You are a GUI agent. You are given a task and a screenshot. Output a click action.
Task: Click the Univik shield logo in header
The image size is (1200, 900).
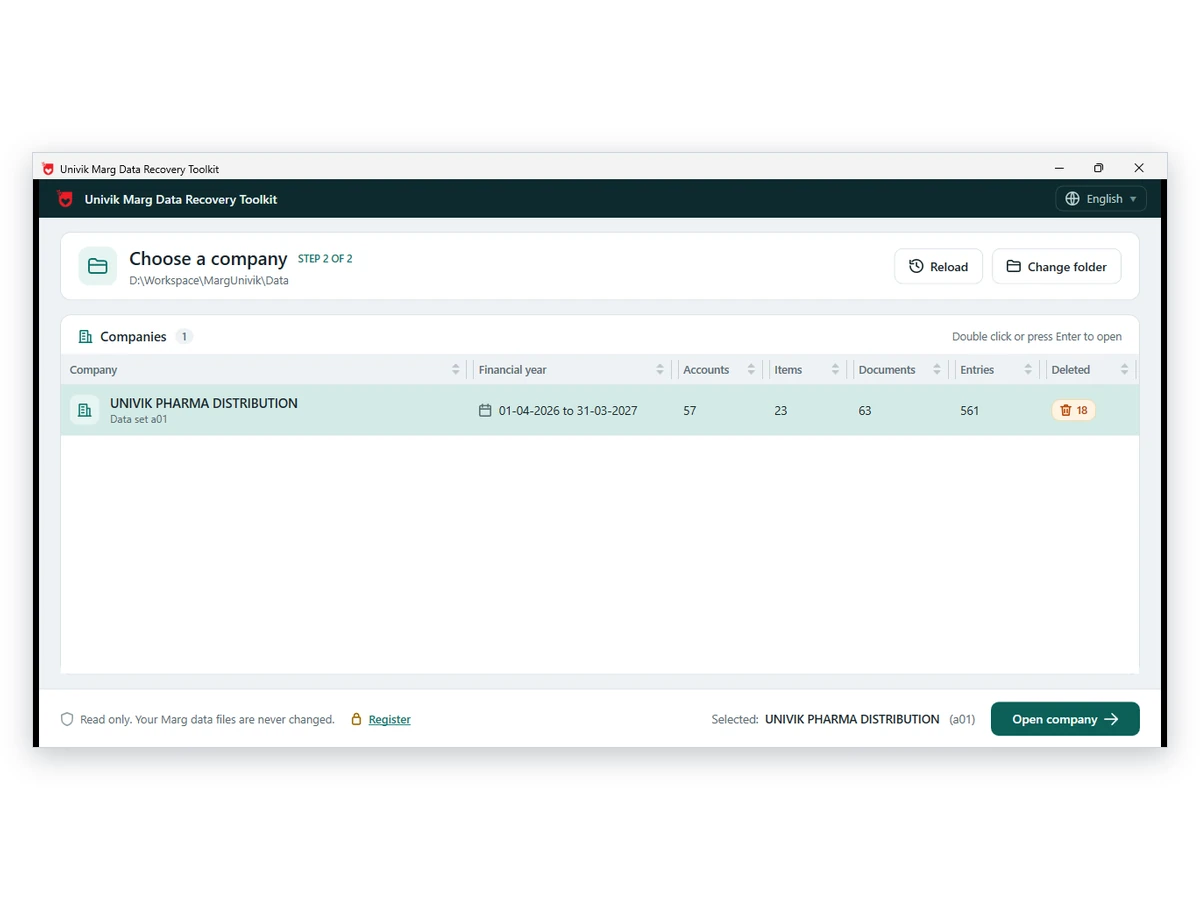click(x=65, y=199)
